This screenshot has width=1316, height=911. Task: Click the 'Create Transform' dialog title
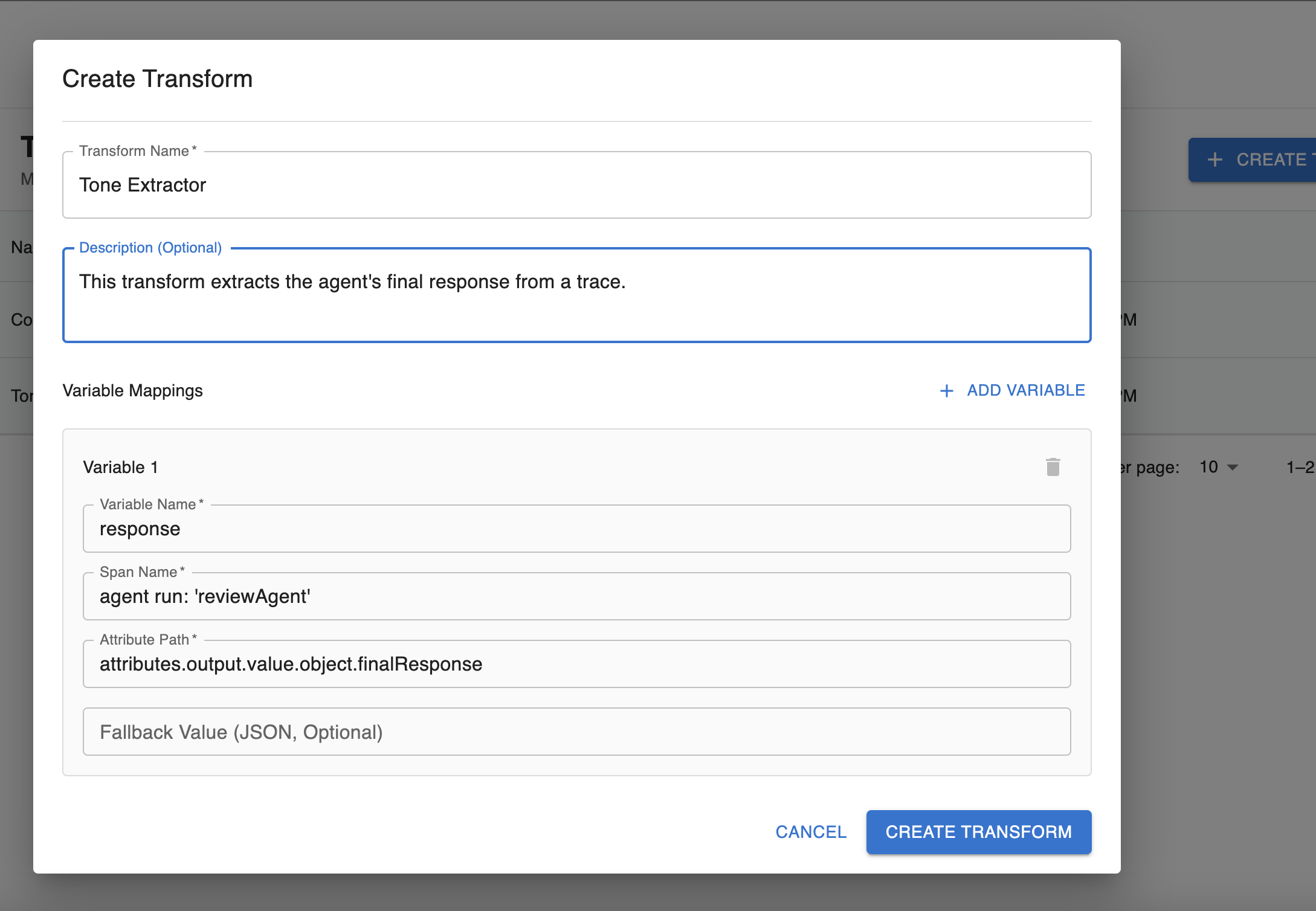coord(157,79)
